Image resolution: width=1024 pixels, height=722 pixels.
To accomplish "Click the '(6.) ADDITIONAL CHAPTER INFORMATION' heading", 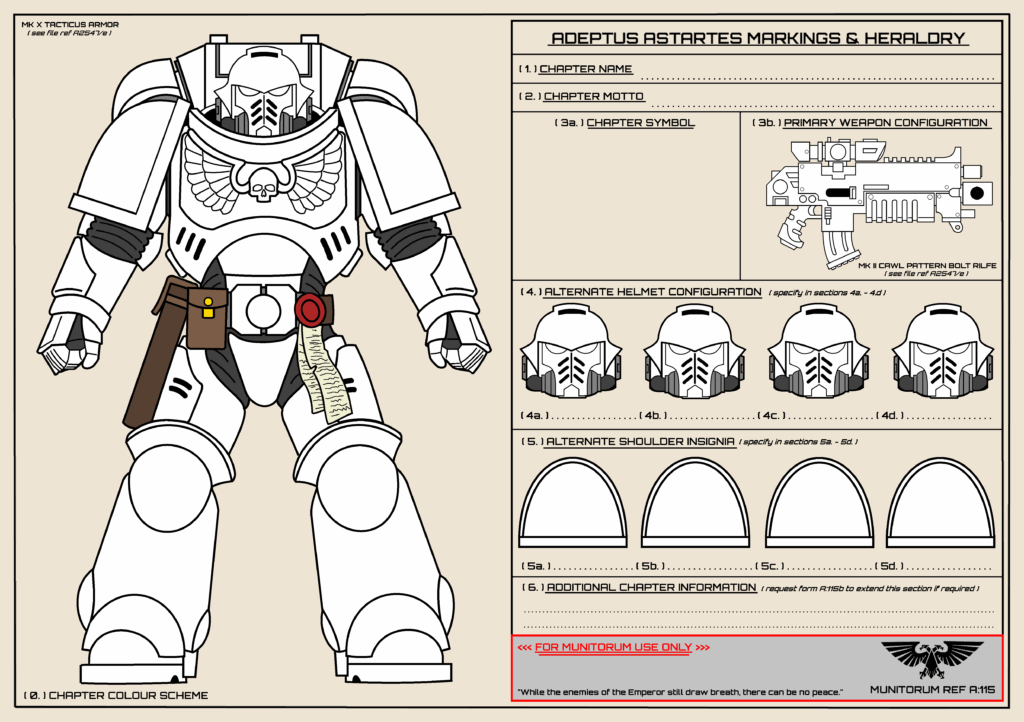I will tap(639, 588).
